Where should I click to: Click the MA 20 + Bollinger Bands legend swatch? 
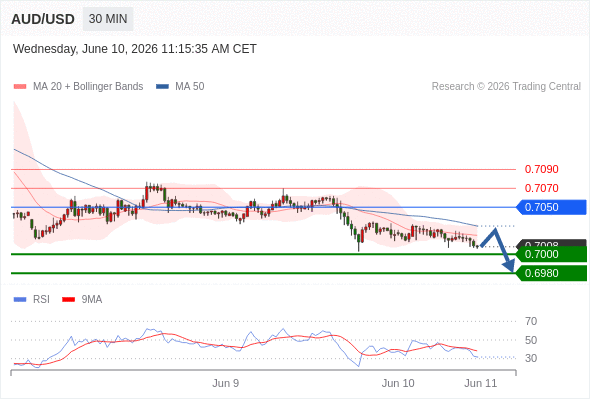click(x=20, y=87)
